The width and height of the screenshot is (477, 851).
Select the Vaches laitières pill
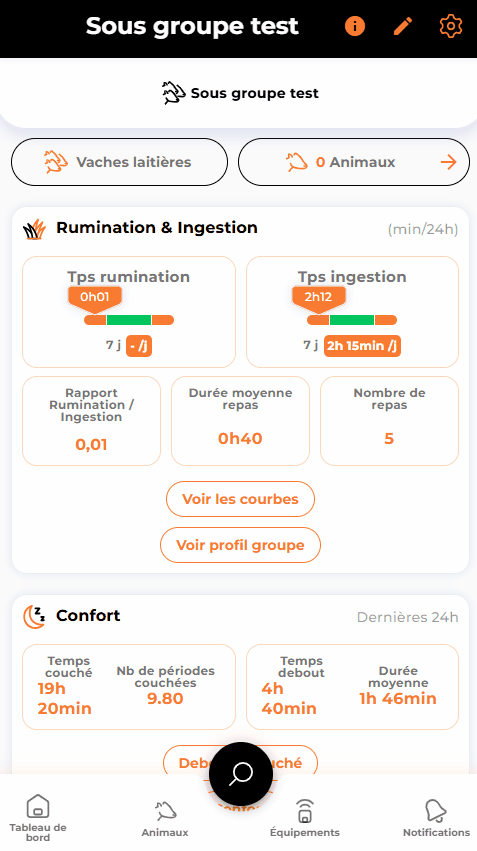[x=119, y=162]
